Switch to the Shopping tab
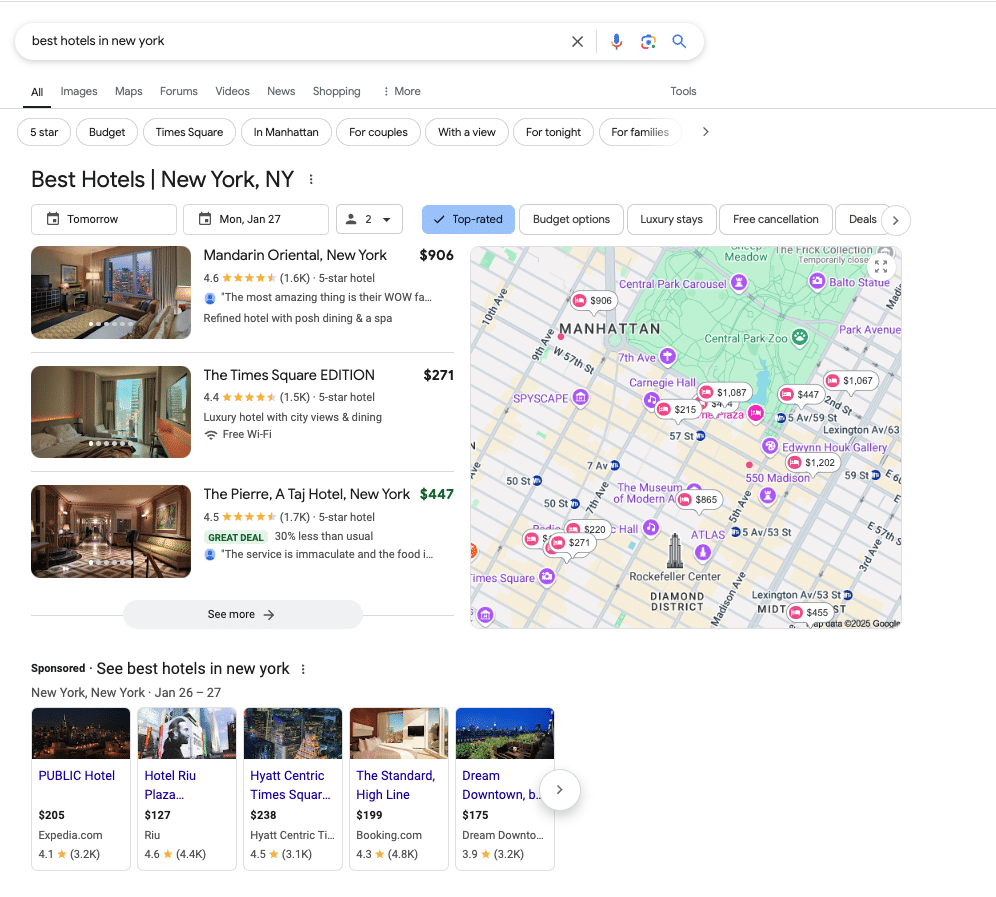996x897 pixels. point(336,91)
